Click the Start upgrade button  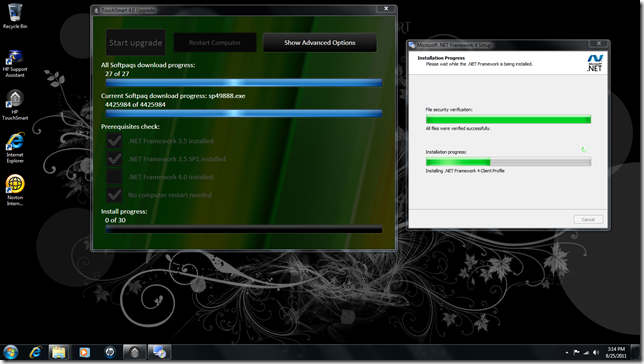pos(136,43)
